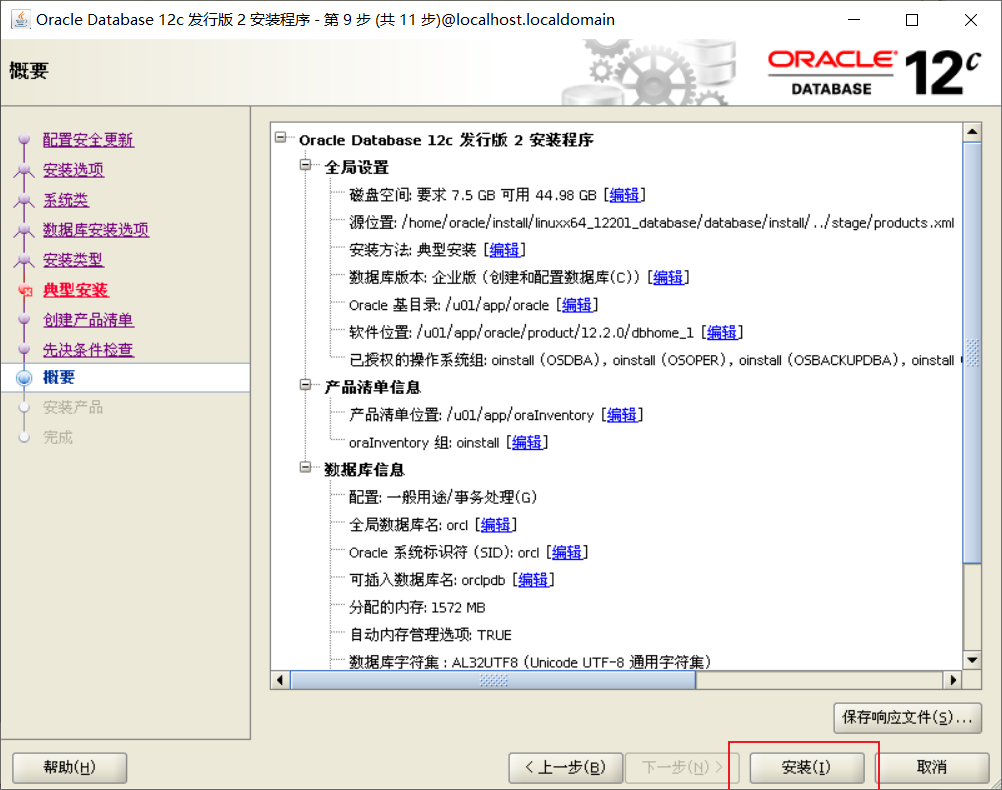The width and height of the screenshot is (1002, 790).
Task: Edit the Oracle 基目录 path
Action: coord(576,305)
